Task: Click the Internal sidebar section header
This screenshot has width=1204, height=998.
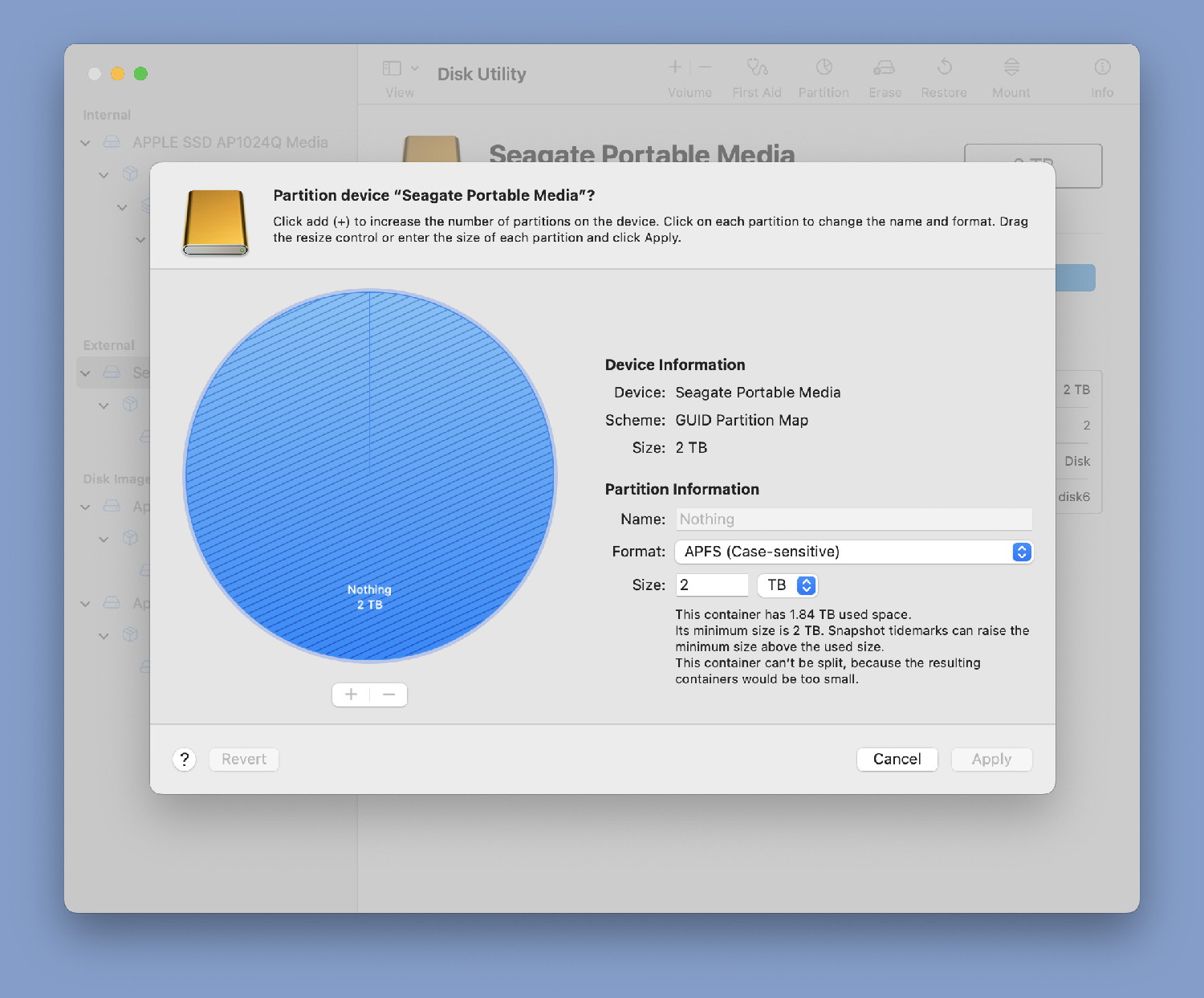Action: point(107,115)
